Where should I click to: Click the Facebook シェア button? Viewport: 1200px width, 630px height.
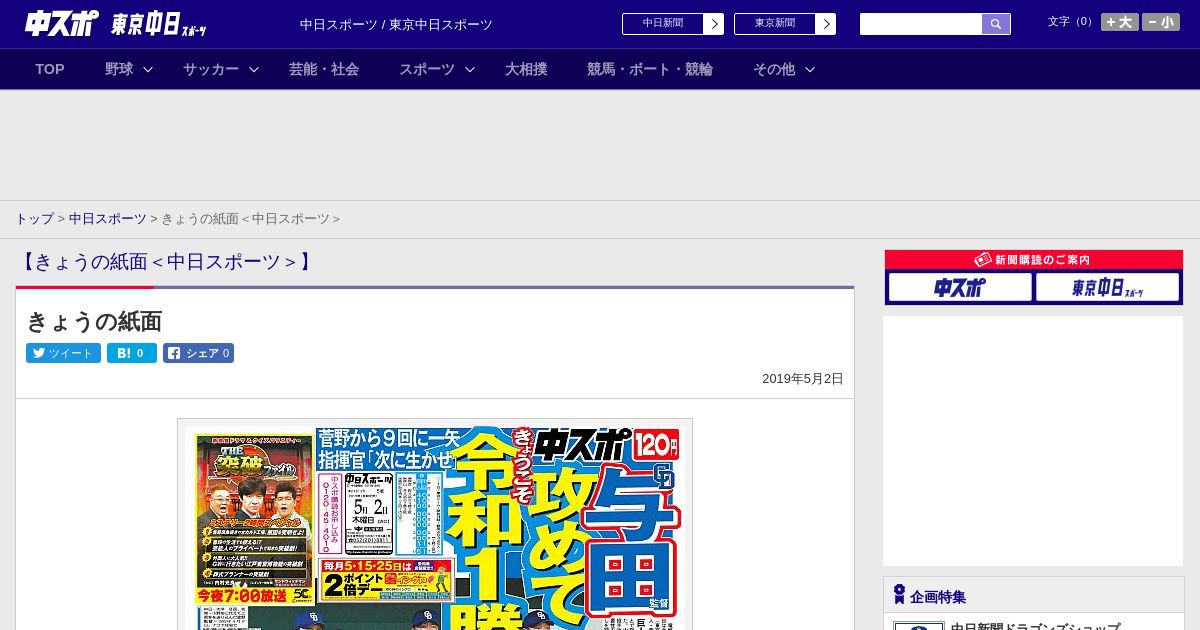click(198, 353)
